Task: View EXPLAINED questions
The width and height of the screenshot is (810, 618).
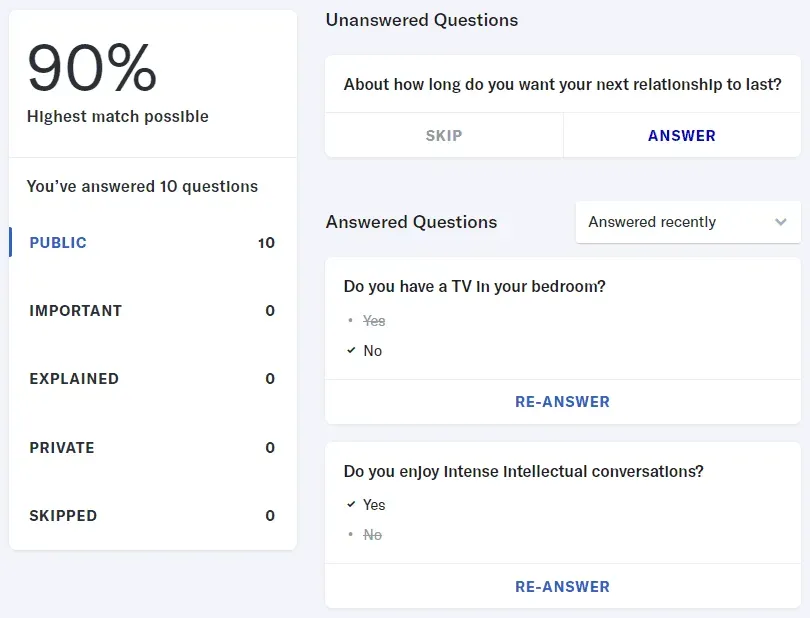Action: [76, 379]
